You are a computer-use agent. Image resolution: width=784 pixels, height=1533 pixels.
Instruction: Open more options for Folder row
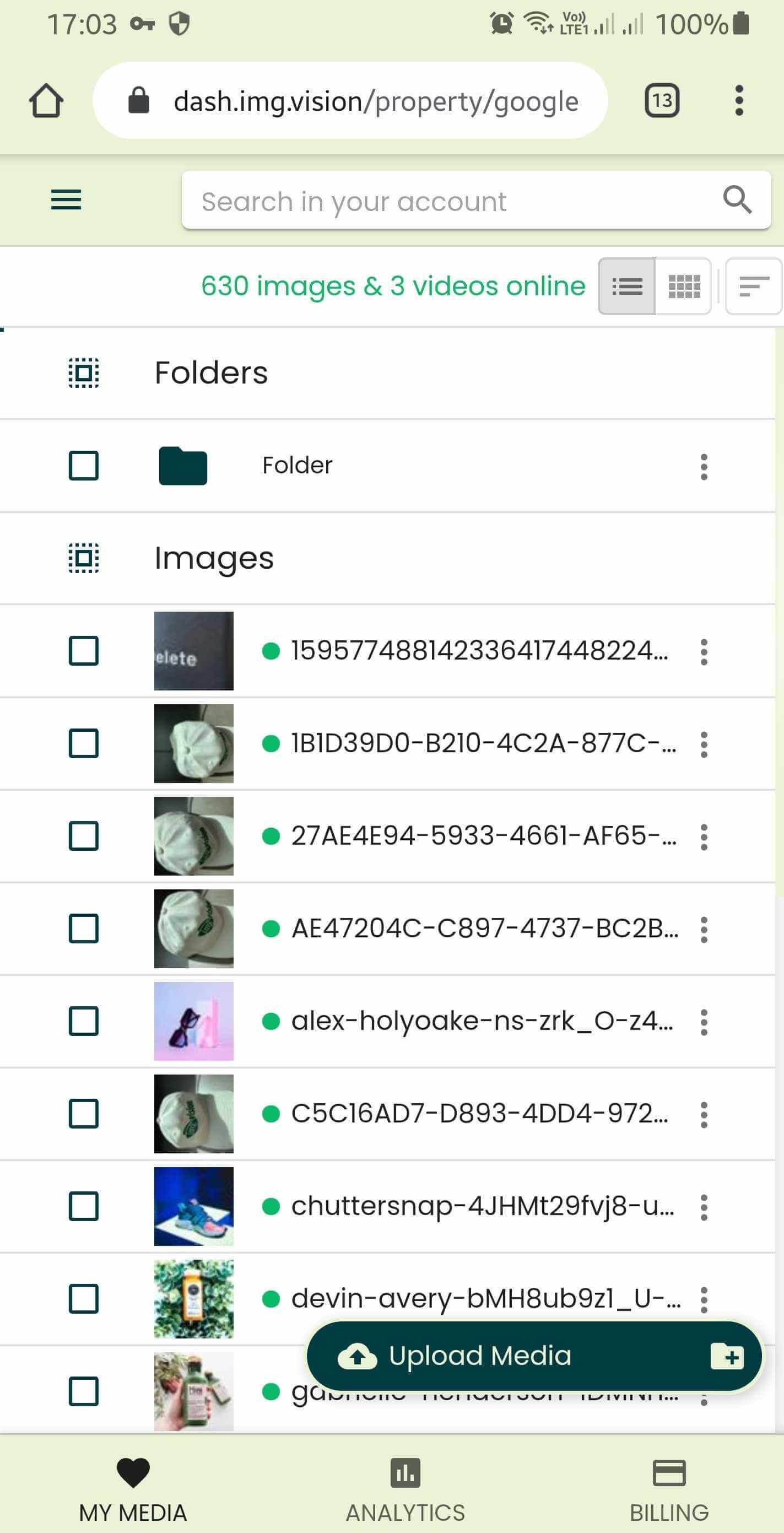704,467
